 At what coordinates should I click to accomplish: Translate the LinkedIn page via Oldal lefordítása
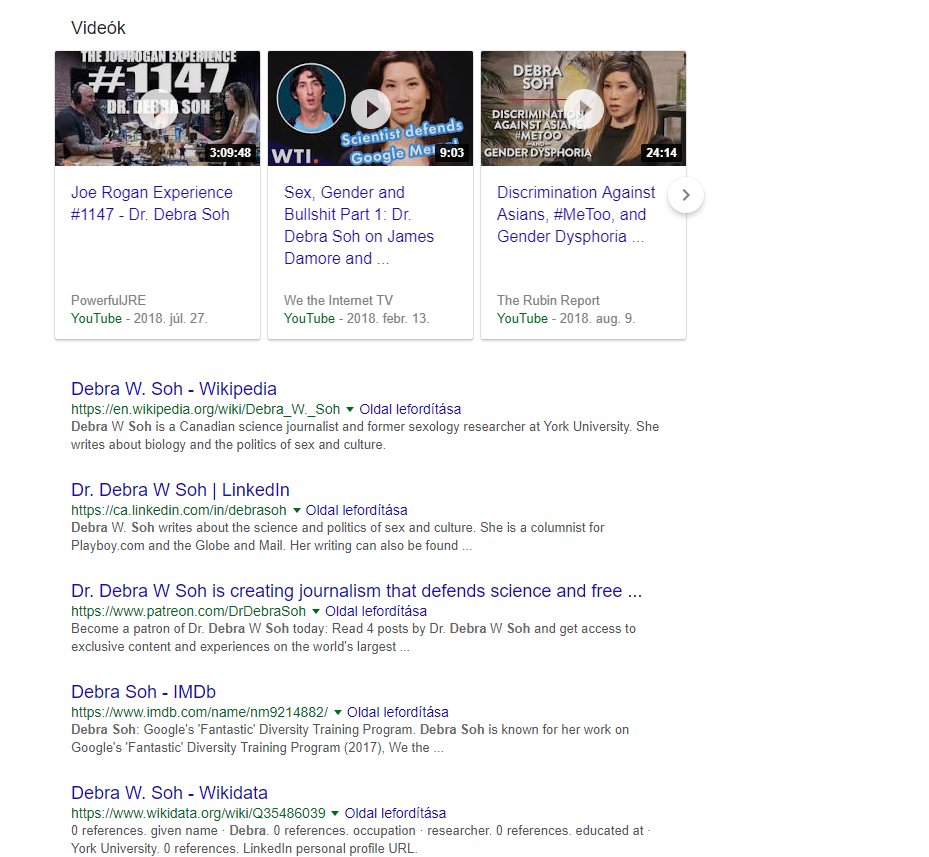click(357, 510)
